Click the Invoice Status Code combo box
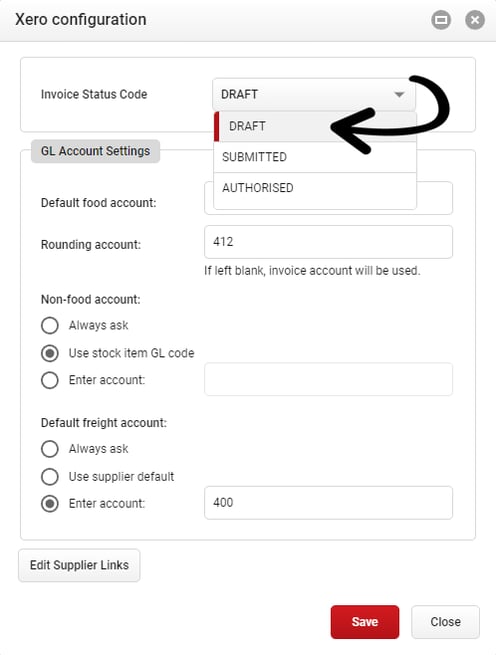This screenshot has width=496, height=655. (314, 94)
